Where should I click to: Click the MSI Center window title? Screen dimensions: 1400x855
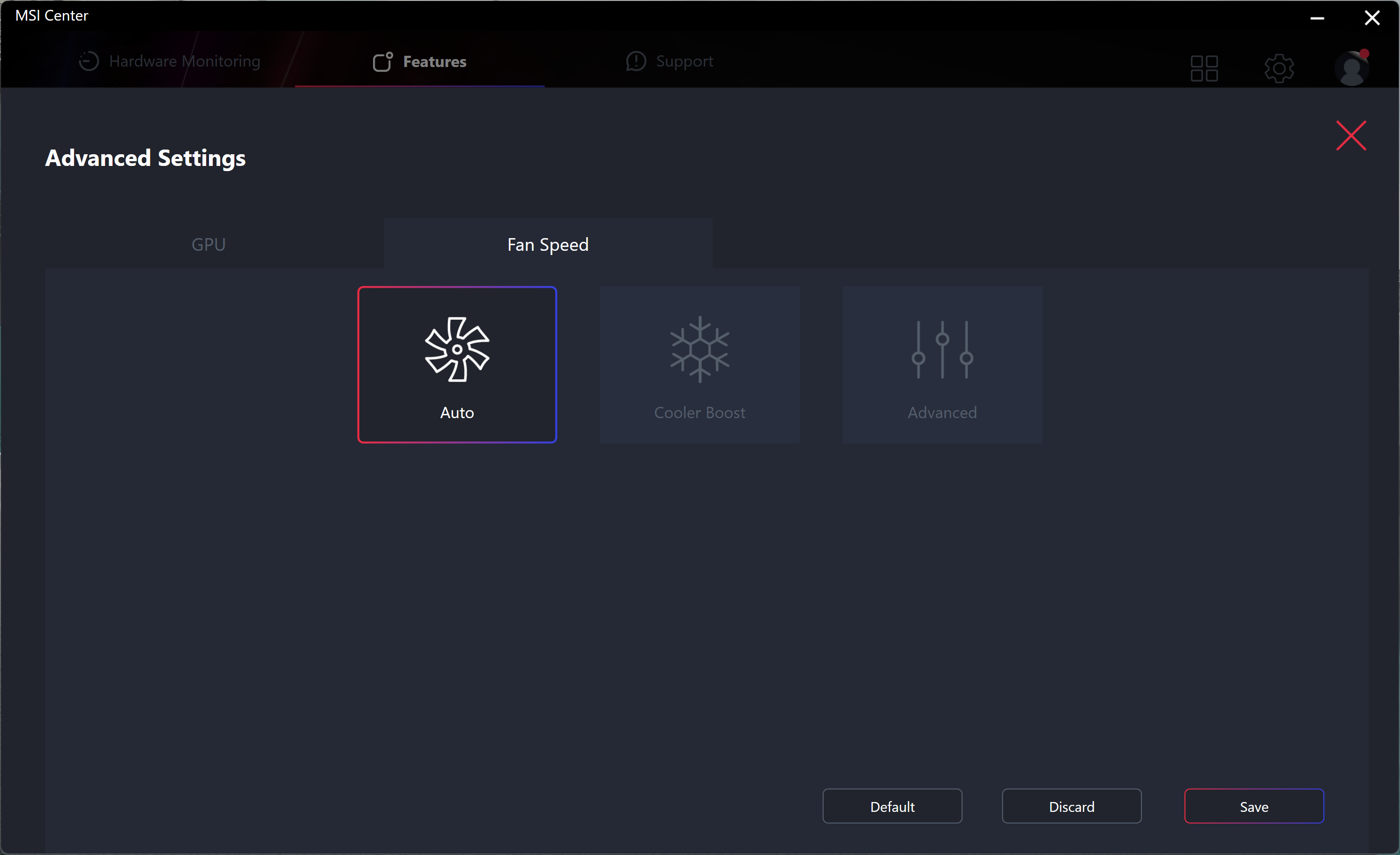click(x=52, y=15)
